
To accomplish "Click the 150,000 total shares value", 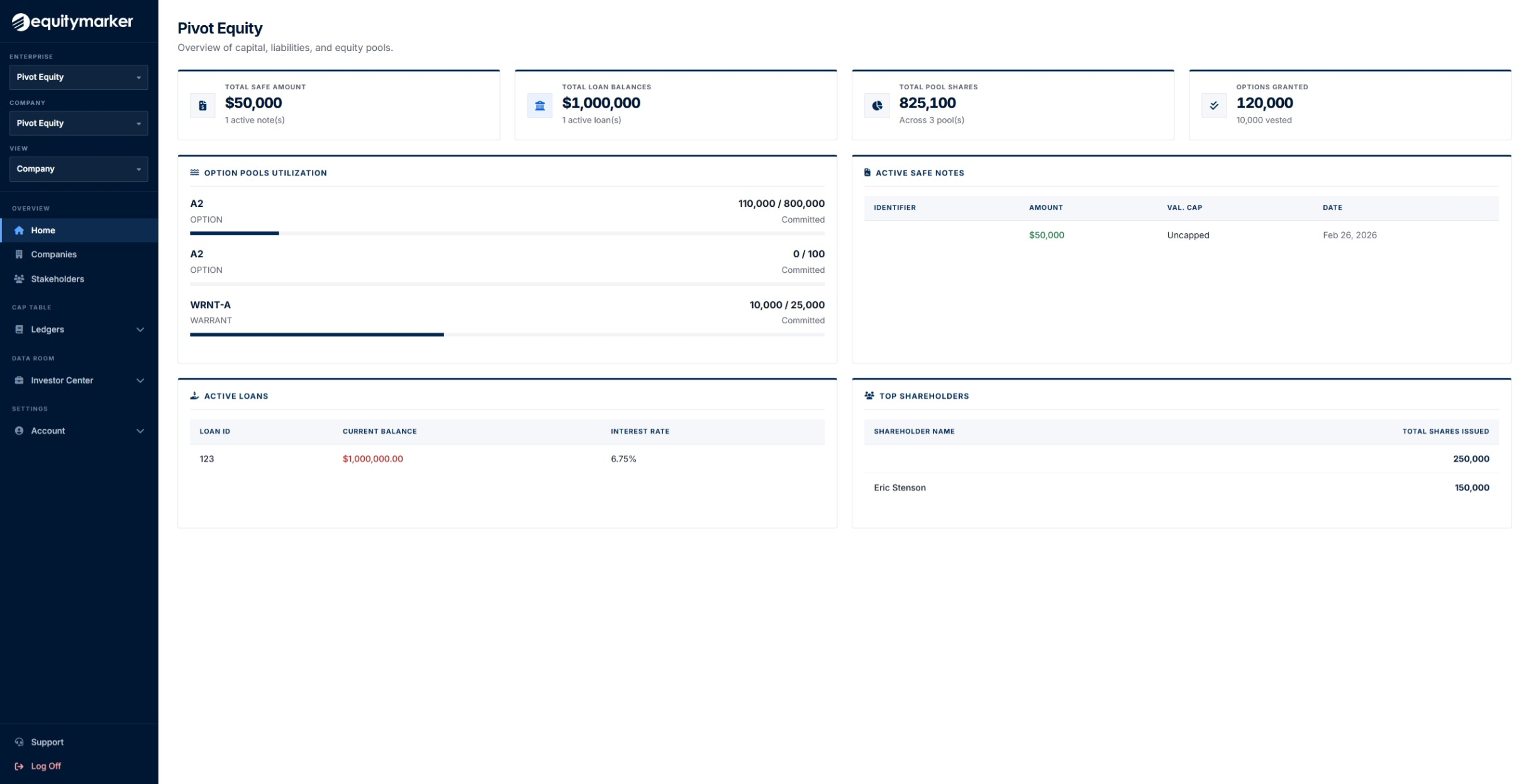I will pos(1472,488).
